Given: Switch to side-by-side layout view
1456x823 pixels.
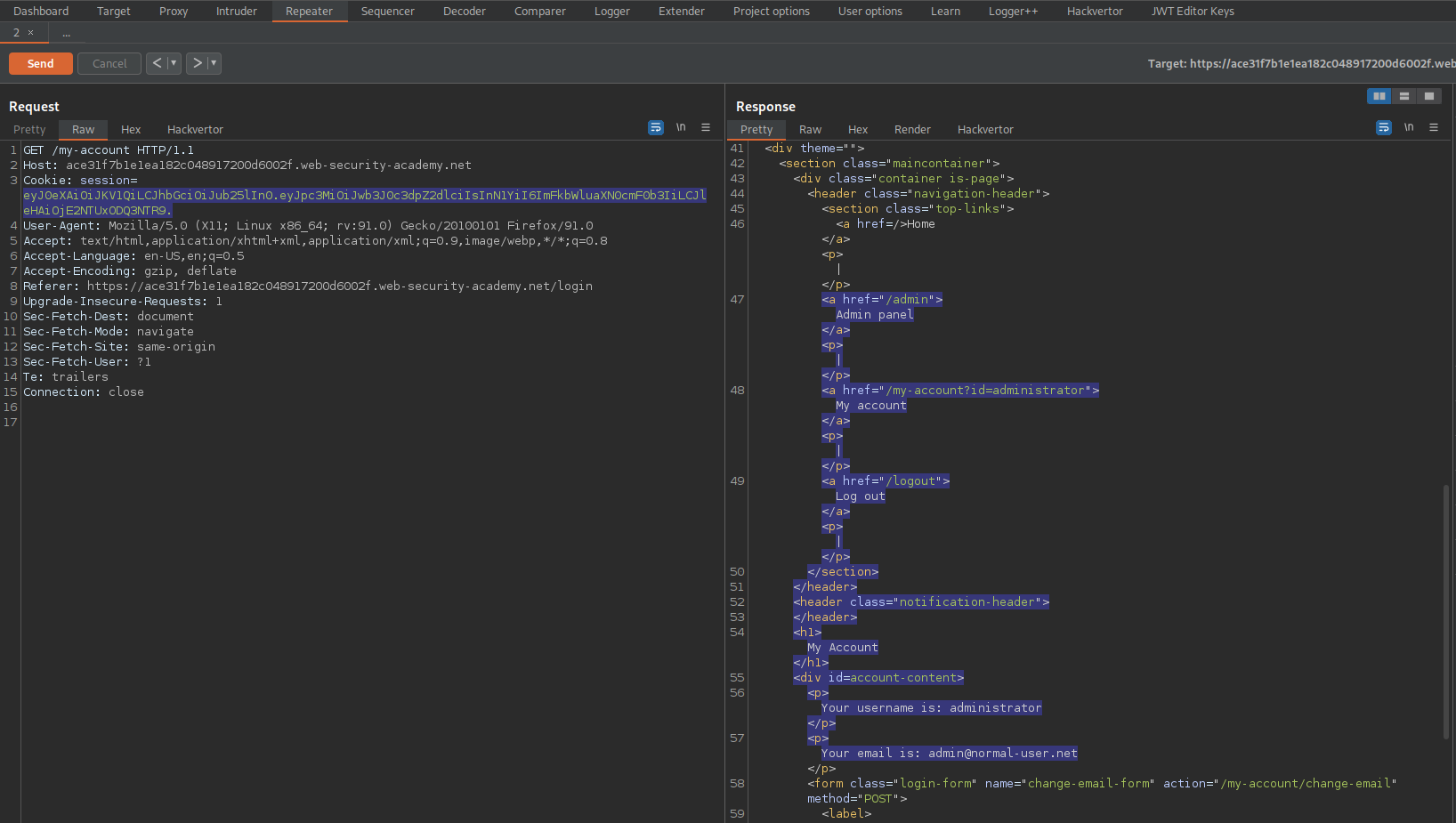Looking at the screenshot, I should pos(1379,96).
